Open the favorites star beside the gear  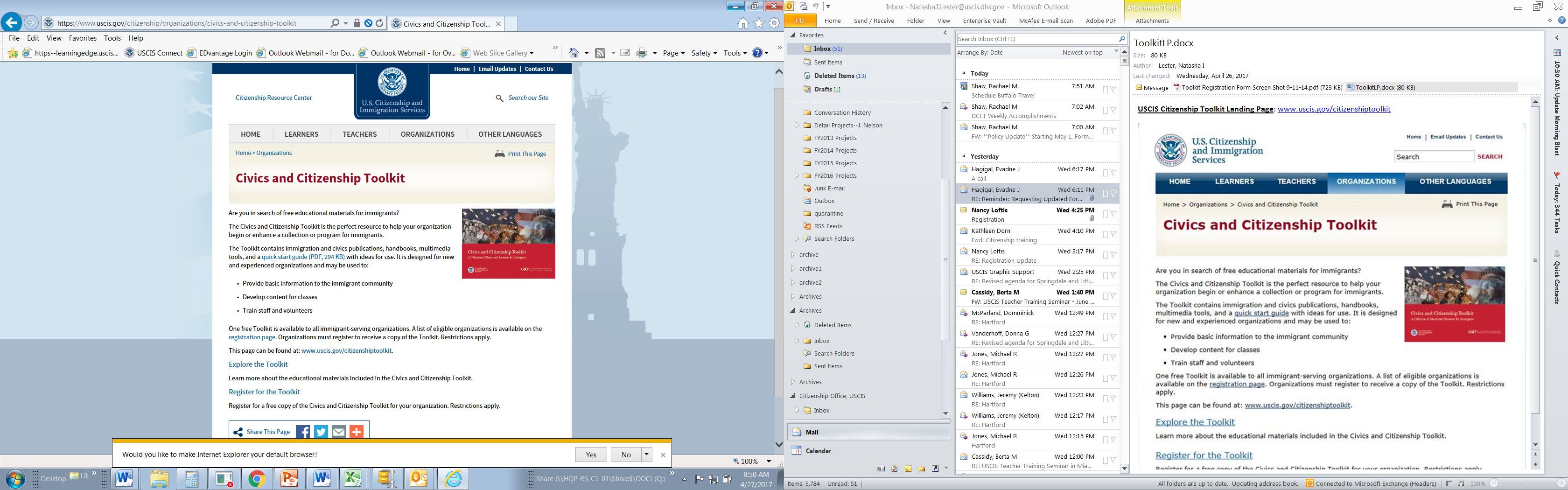click(x=759, y=24)
